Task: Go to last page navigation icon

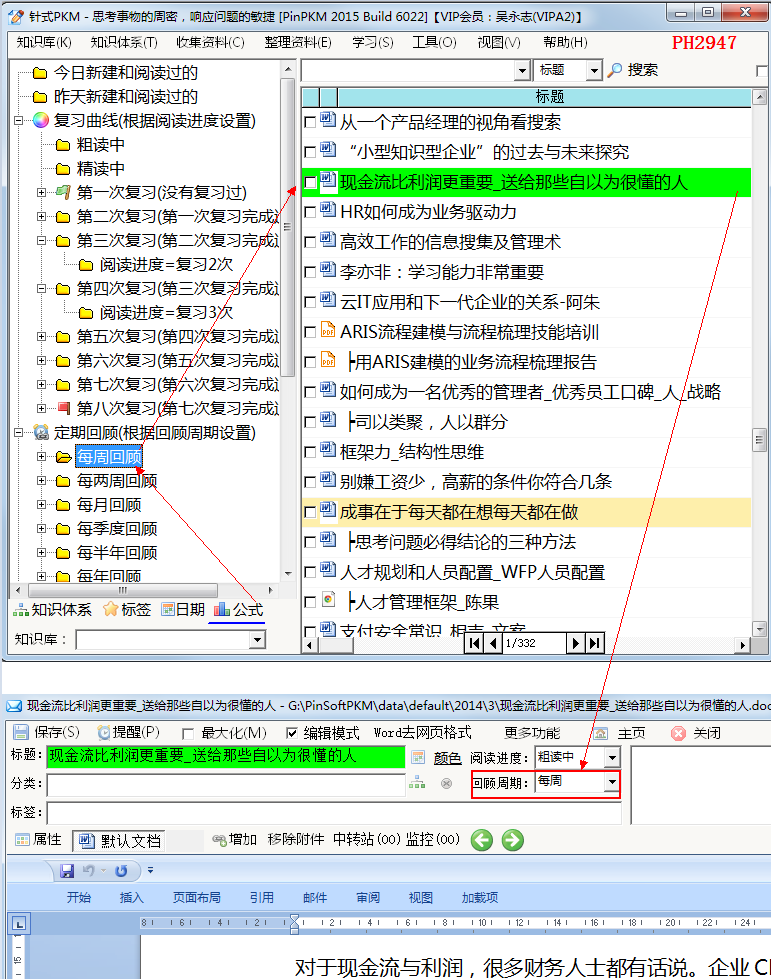Action: [594, 642]
